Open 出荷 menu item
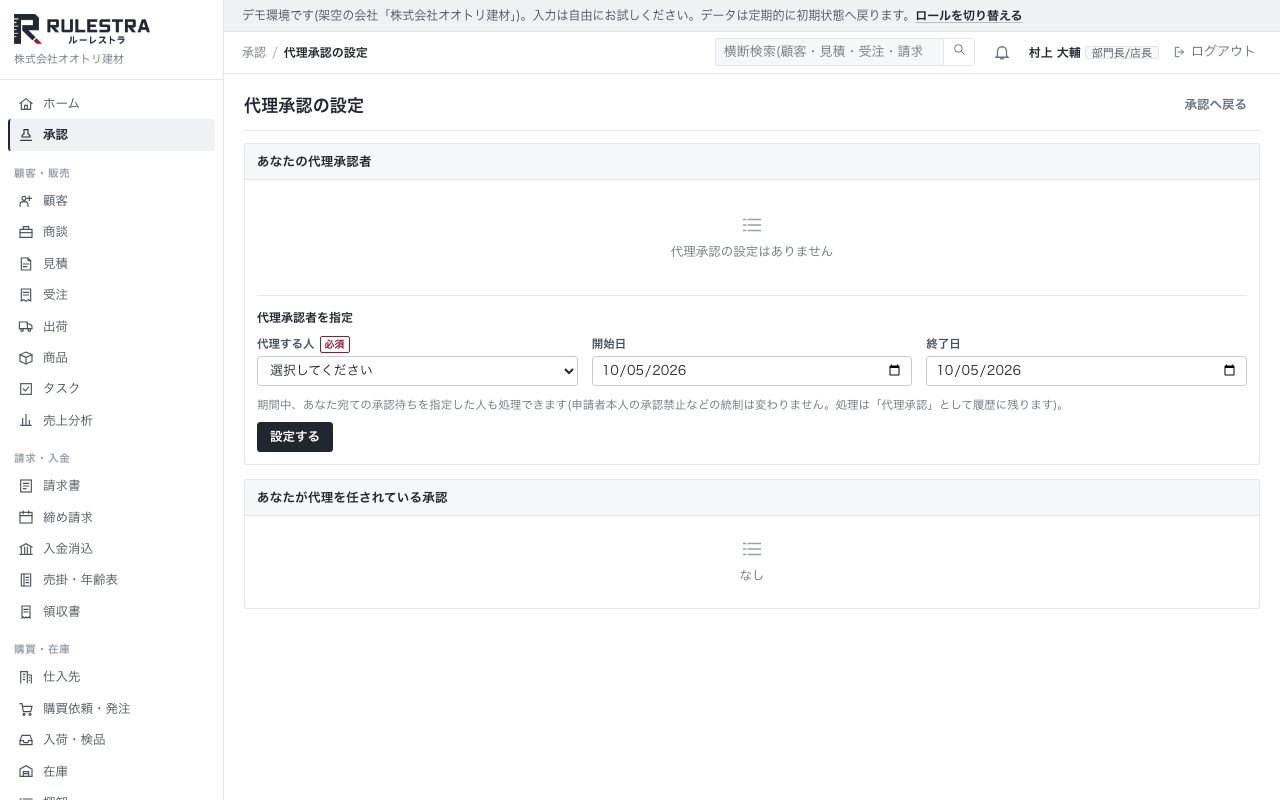 (111, 327)
